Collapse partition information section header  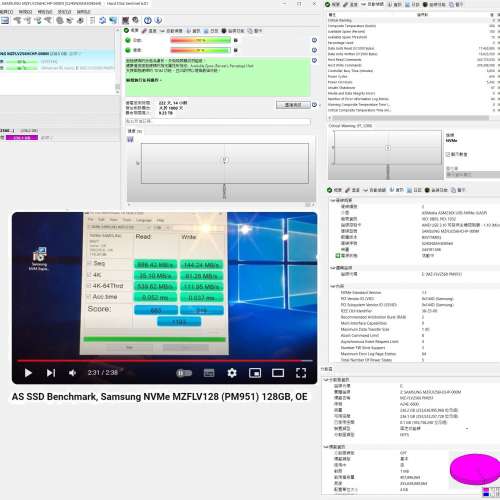326,380
